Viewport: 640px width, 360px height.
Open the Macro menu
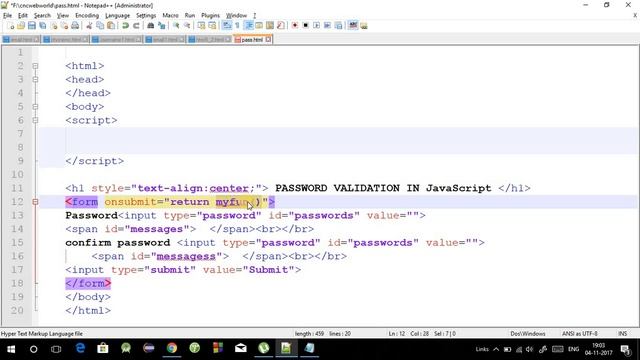170,16
